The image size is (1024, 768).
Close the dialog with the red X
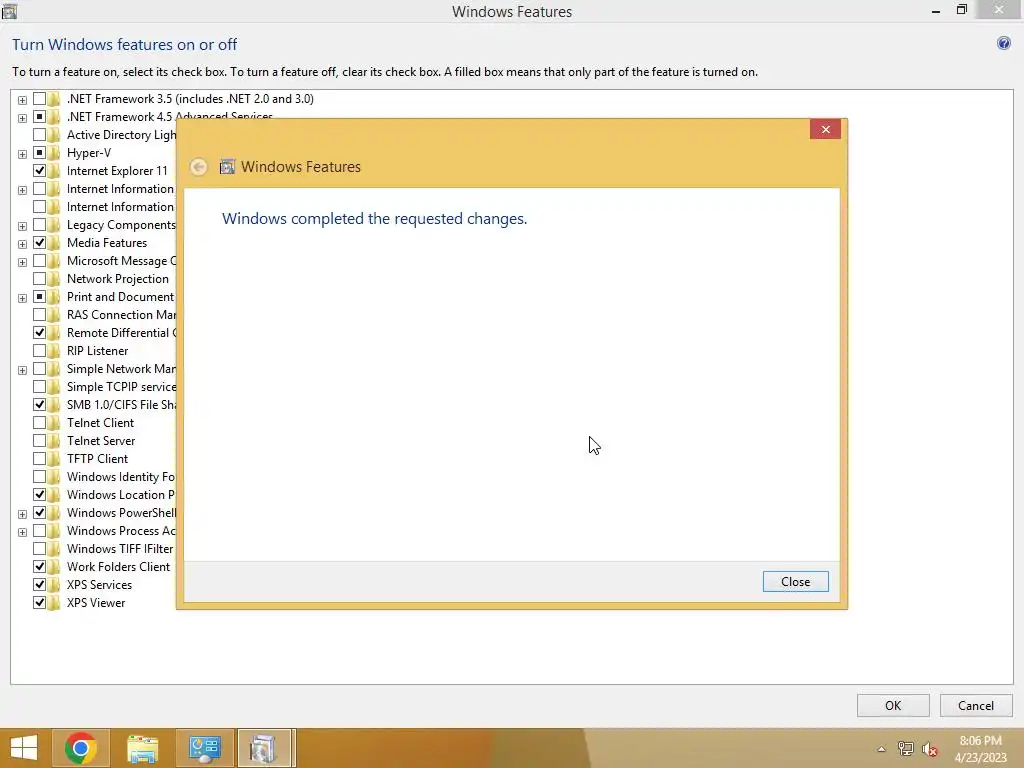pyautogui.click(x=825, y=129)
